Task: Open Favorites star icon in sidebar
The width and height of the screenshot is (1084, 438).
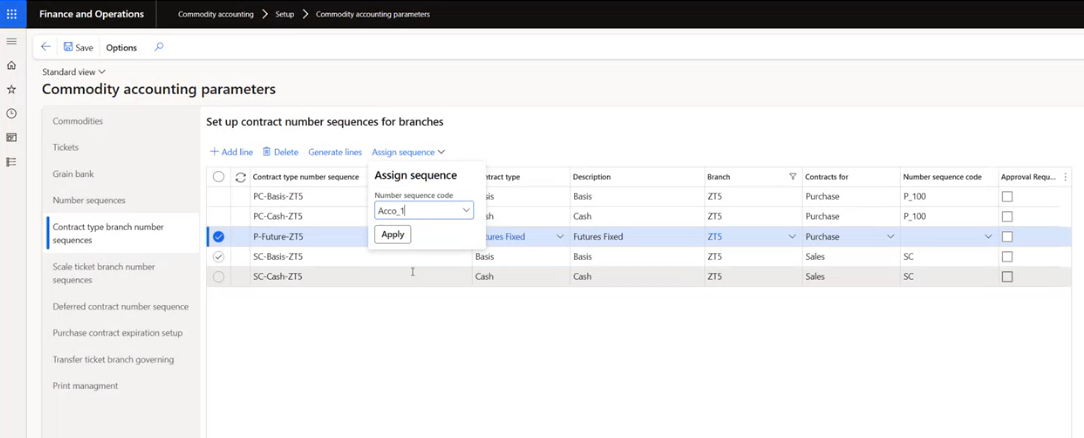Action: click(x=12, y=90)
